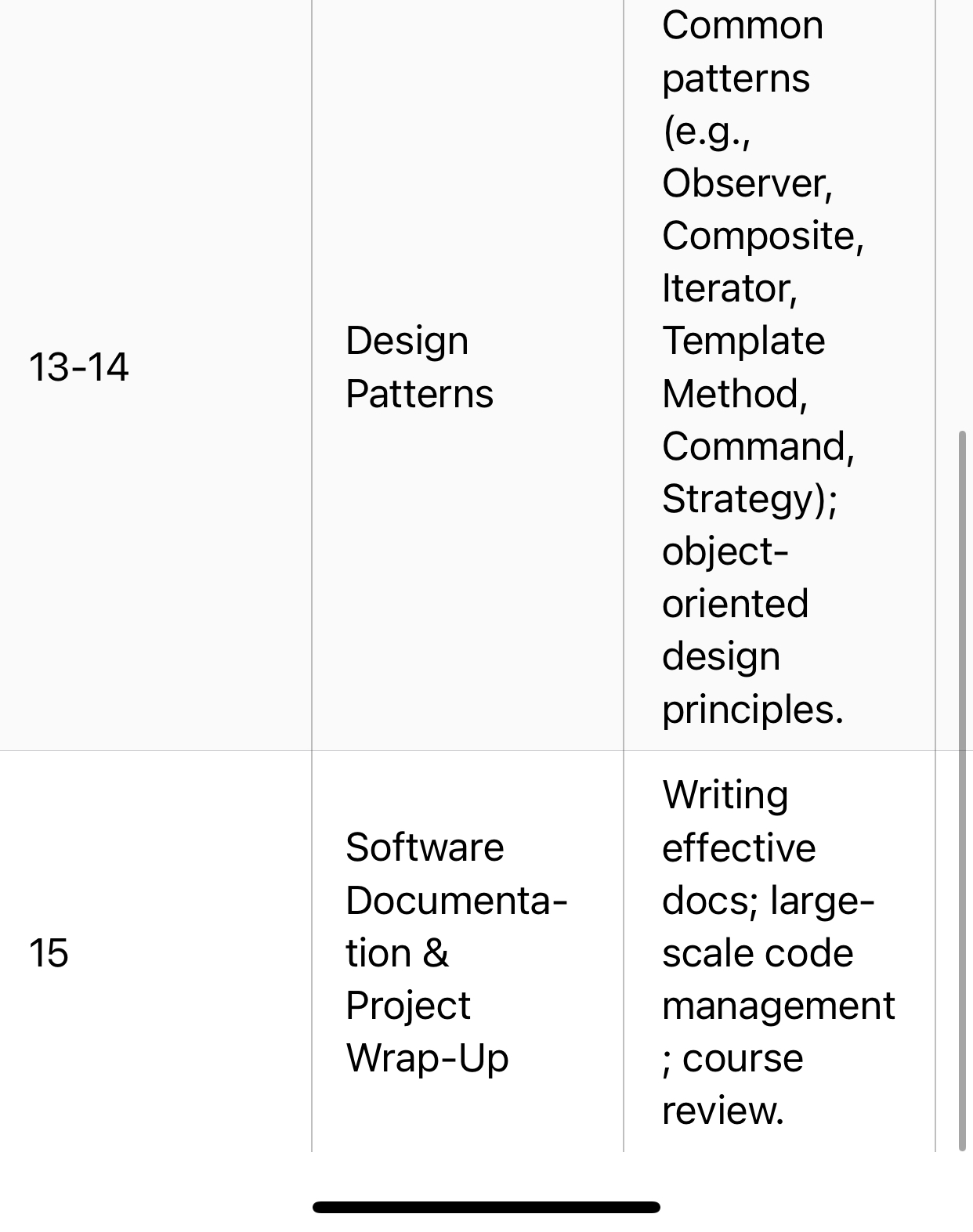This screenshot has height=1232, width=973.
Task: Click the word principles
Action: [751, 710]
